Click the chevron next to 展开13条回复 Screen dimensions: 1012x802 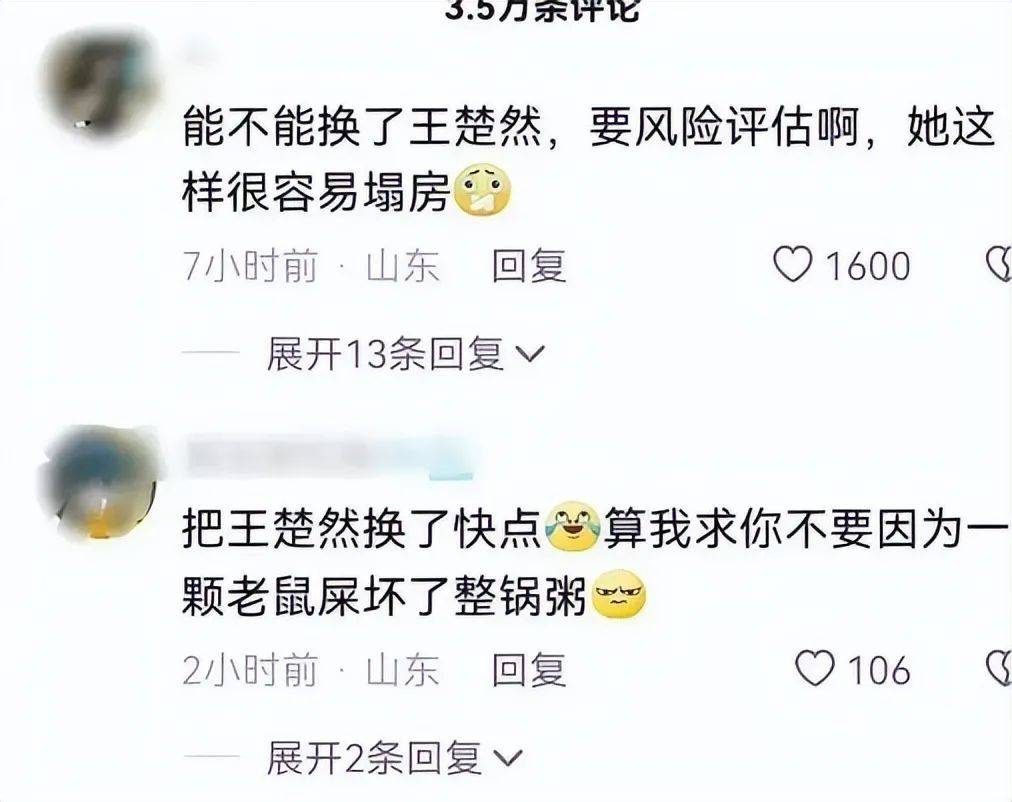pos(531,356)
